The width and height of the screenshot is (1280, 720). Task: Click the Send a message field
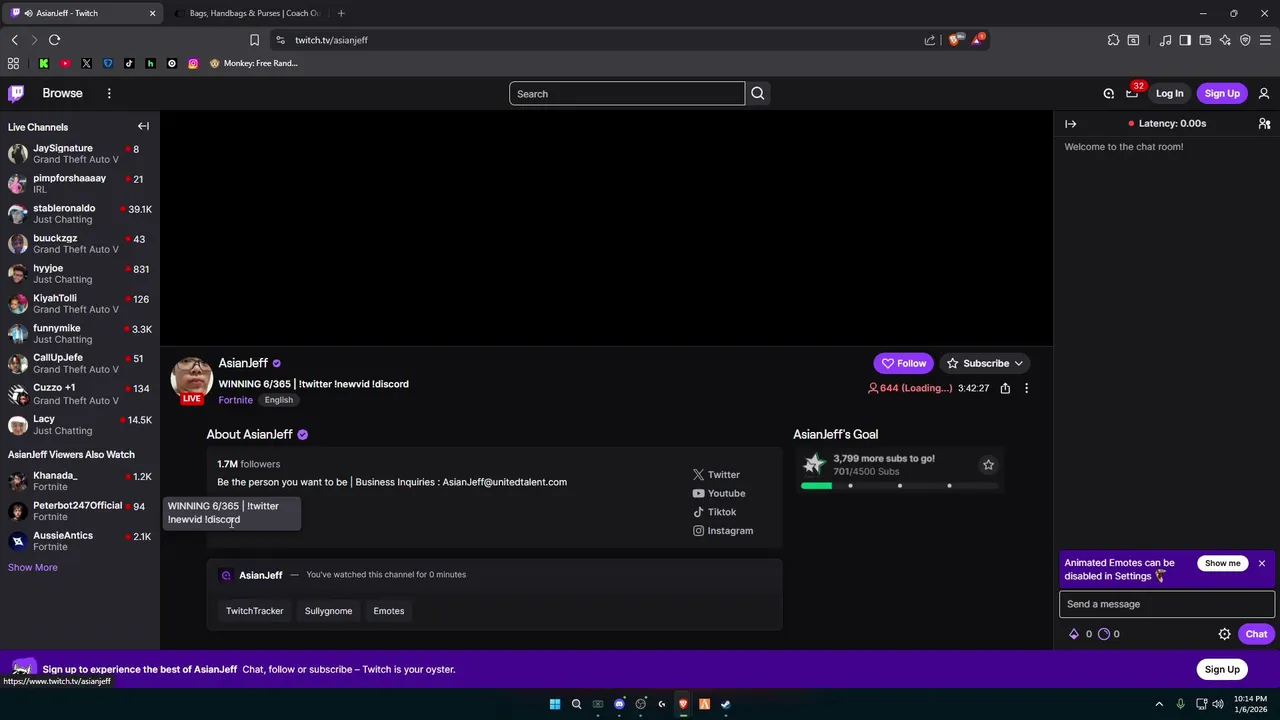pos(1167,604)
